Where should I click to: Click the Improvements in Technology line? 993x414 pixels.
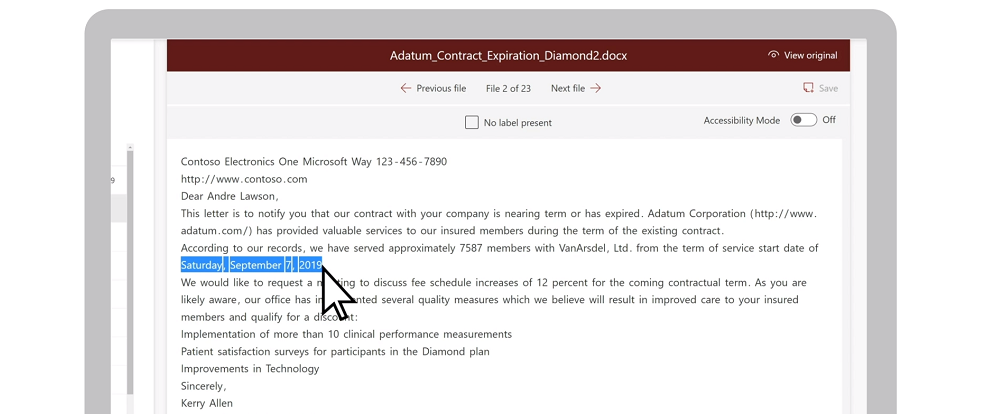[x=250, y=368]
